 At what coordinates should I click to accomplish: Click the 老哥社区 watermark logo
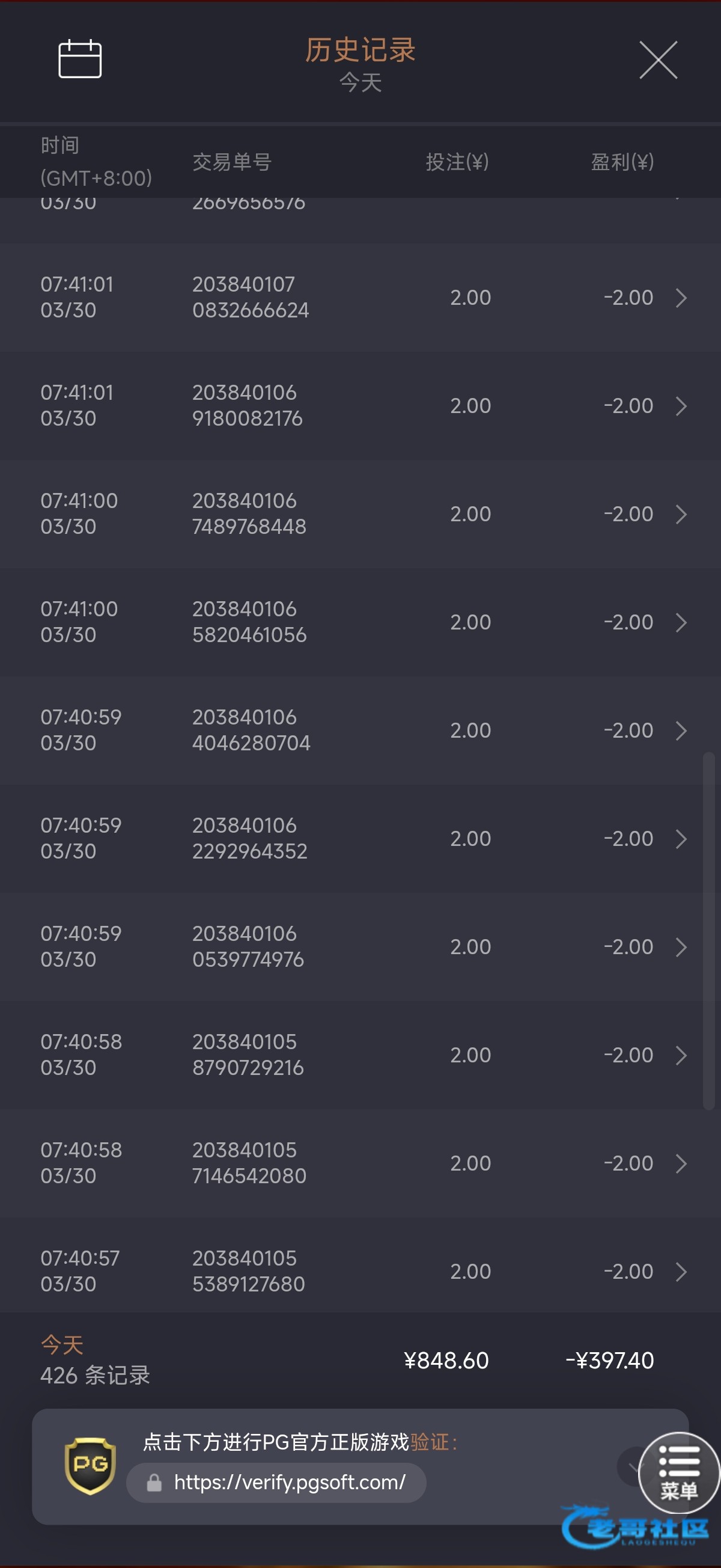635,1527
